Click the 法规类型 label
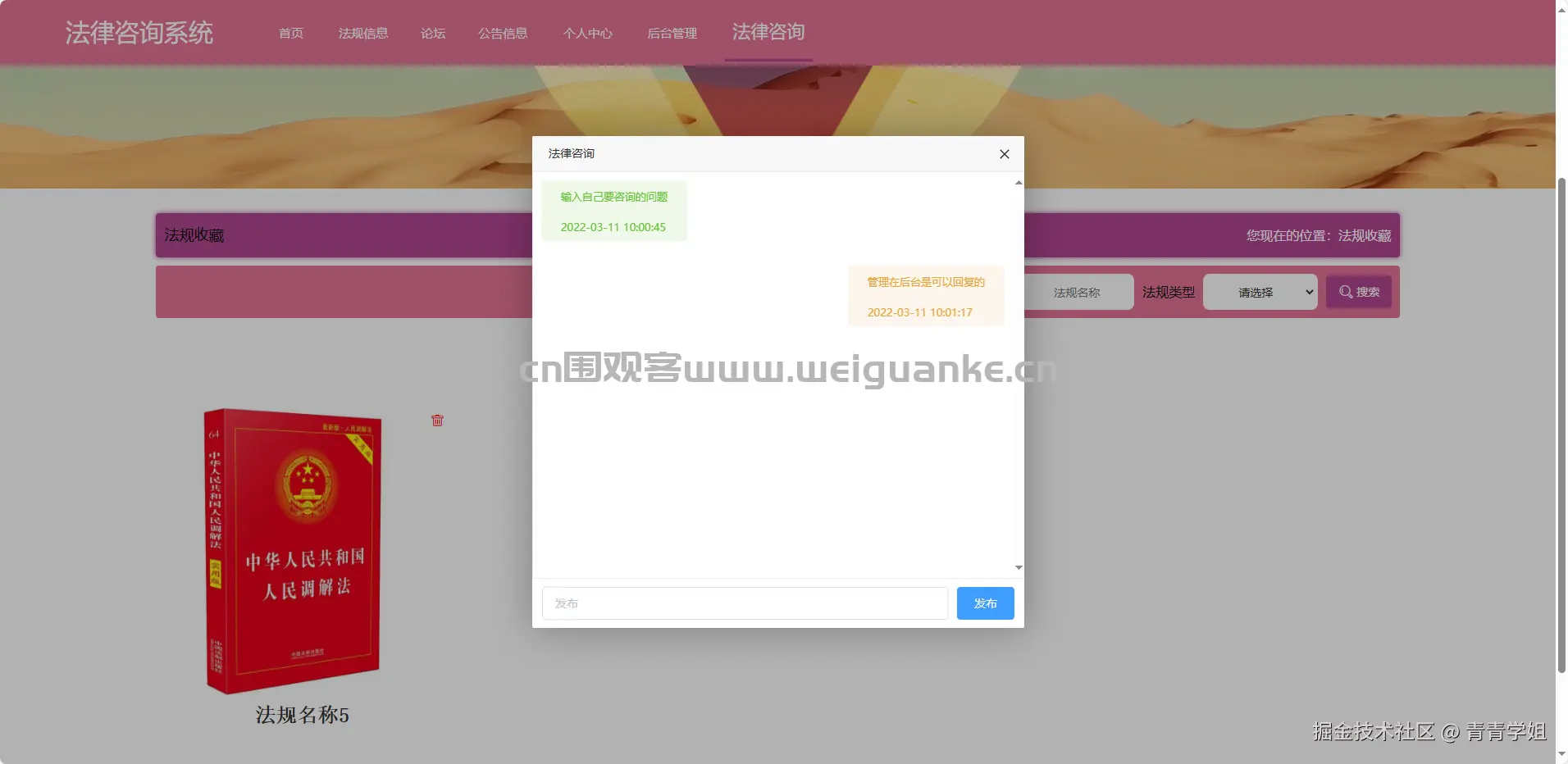The height and width of the screenshot is (764, 1568). click(1169, 292)
